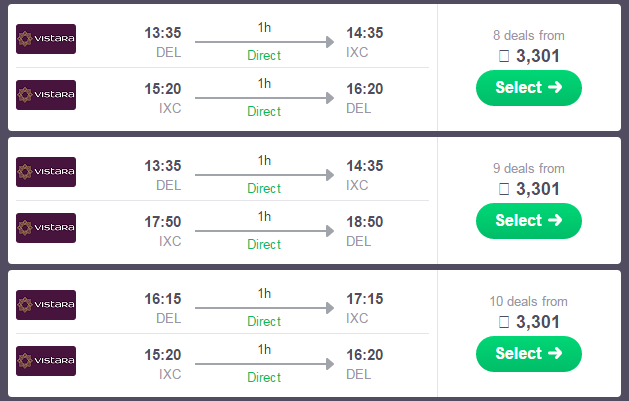
Task: Click the currency symbol beside 9 deals price
Action: (x=504, y=189)
